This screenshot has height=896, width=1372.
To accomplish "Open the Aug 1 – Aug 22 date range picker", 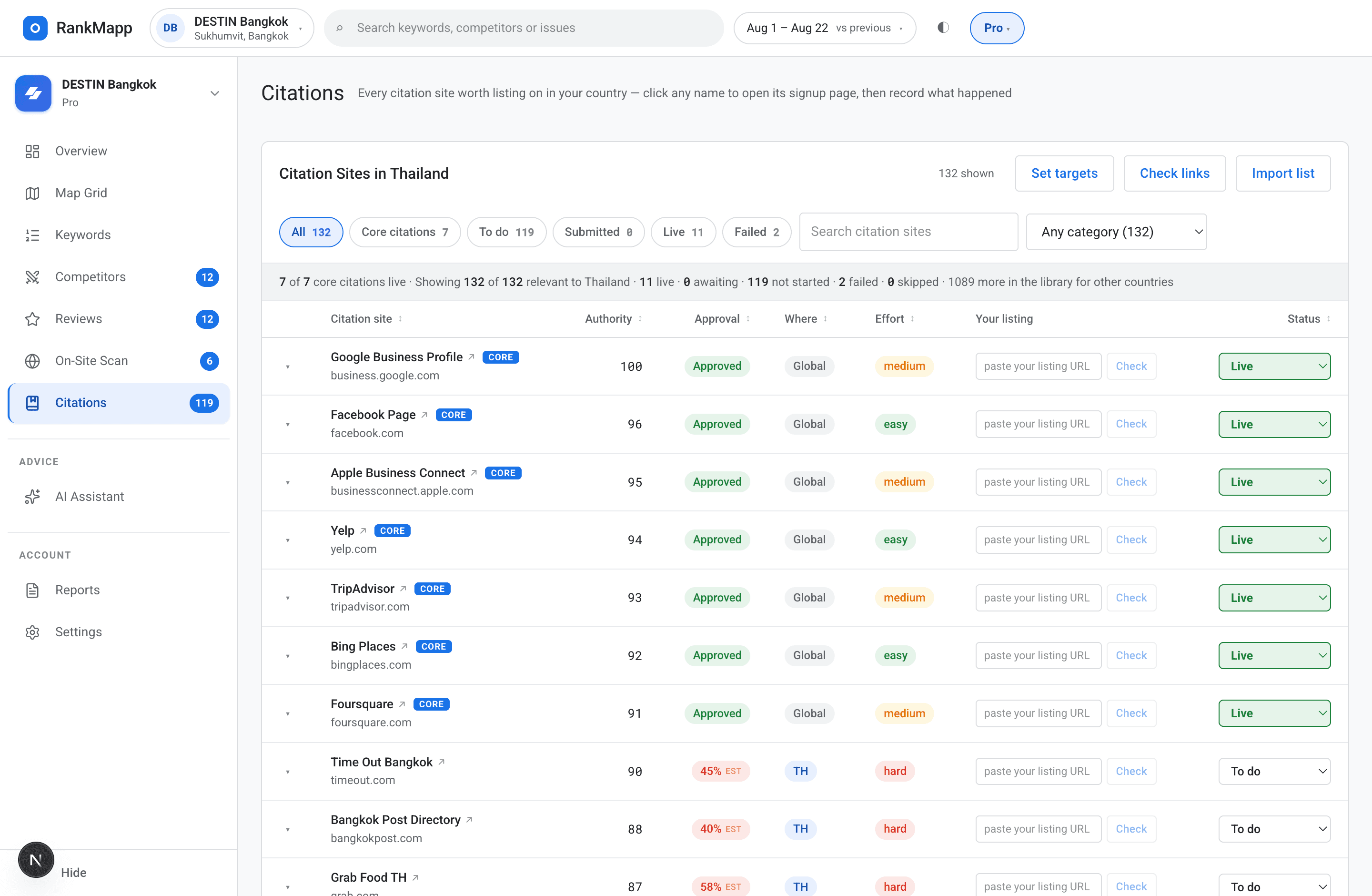I will 824,28.
